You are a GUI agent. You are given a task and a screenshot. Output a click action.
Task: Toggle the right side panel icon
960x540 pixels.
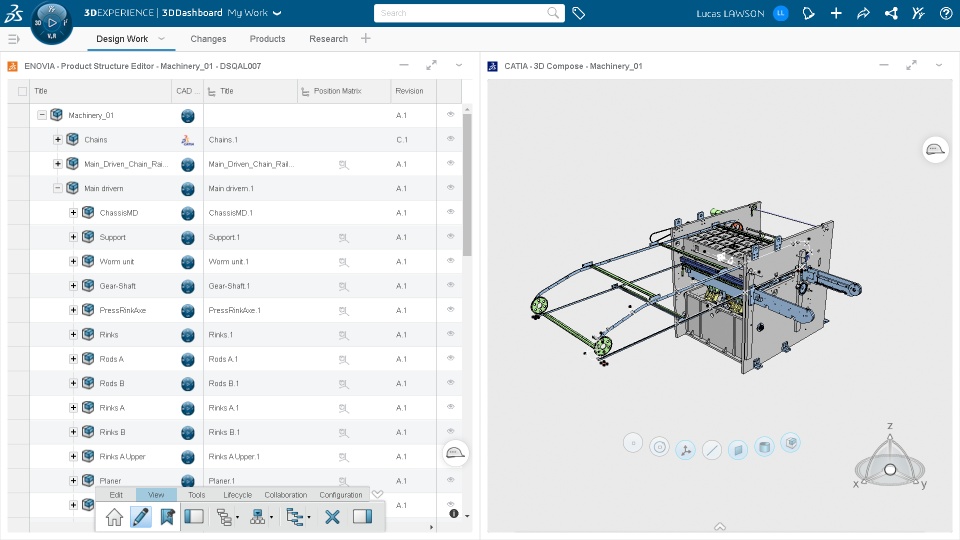tap(362, 517)
